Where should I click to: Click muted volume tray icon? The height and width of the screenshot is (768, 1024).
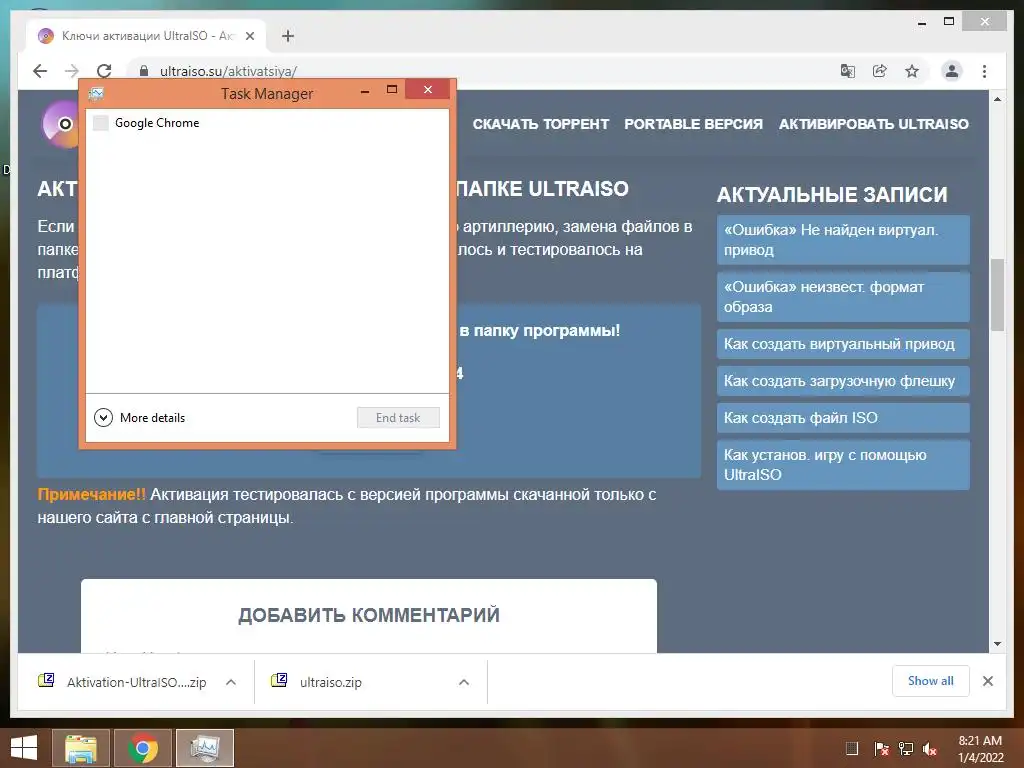(930, 749)
